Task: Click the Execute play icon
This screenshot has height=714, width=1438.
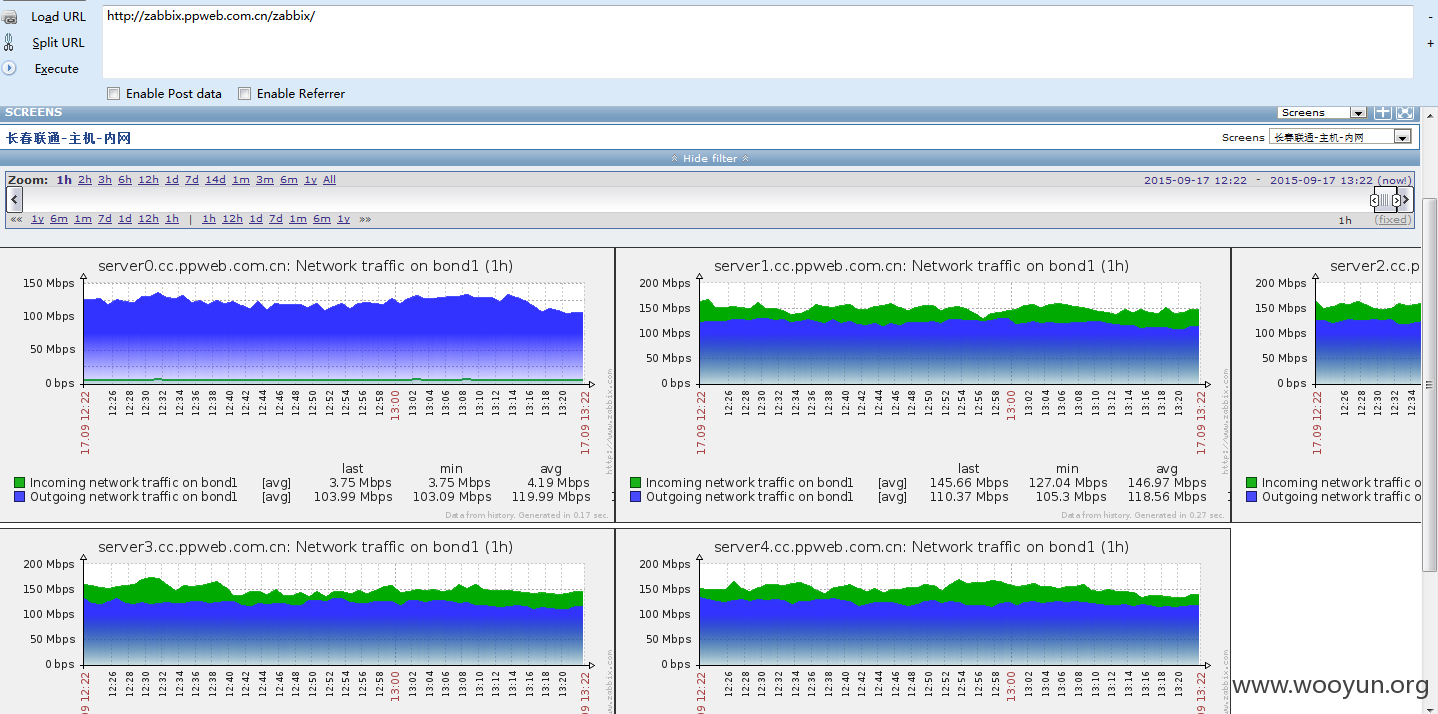Action: pyautogui.click(x=9, y=68)
